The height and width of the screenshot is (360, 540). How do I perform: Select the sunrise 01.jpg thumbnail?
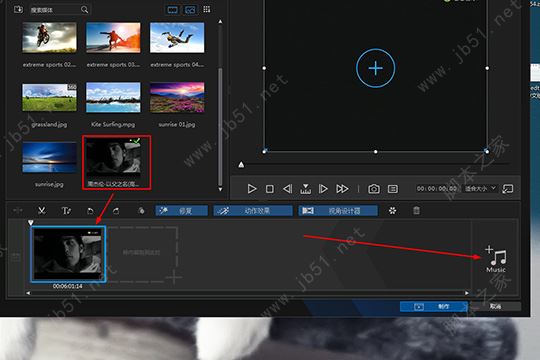(x=177, y=97)
